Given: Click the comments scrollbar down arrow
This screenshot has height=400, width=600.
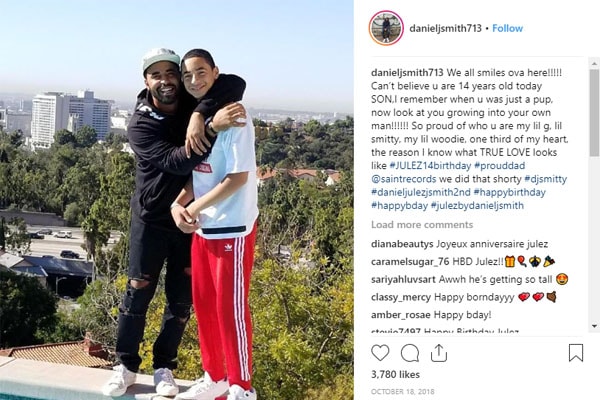Looking at the screenshot, I should (x=594, y=326).
